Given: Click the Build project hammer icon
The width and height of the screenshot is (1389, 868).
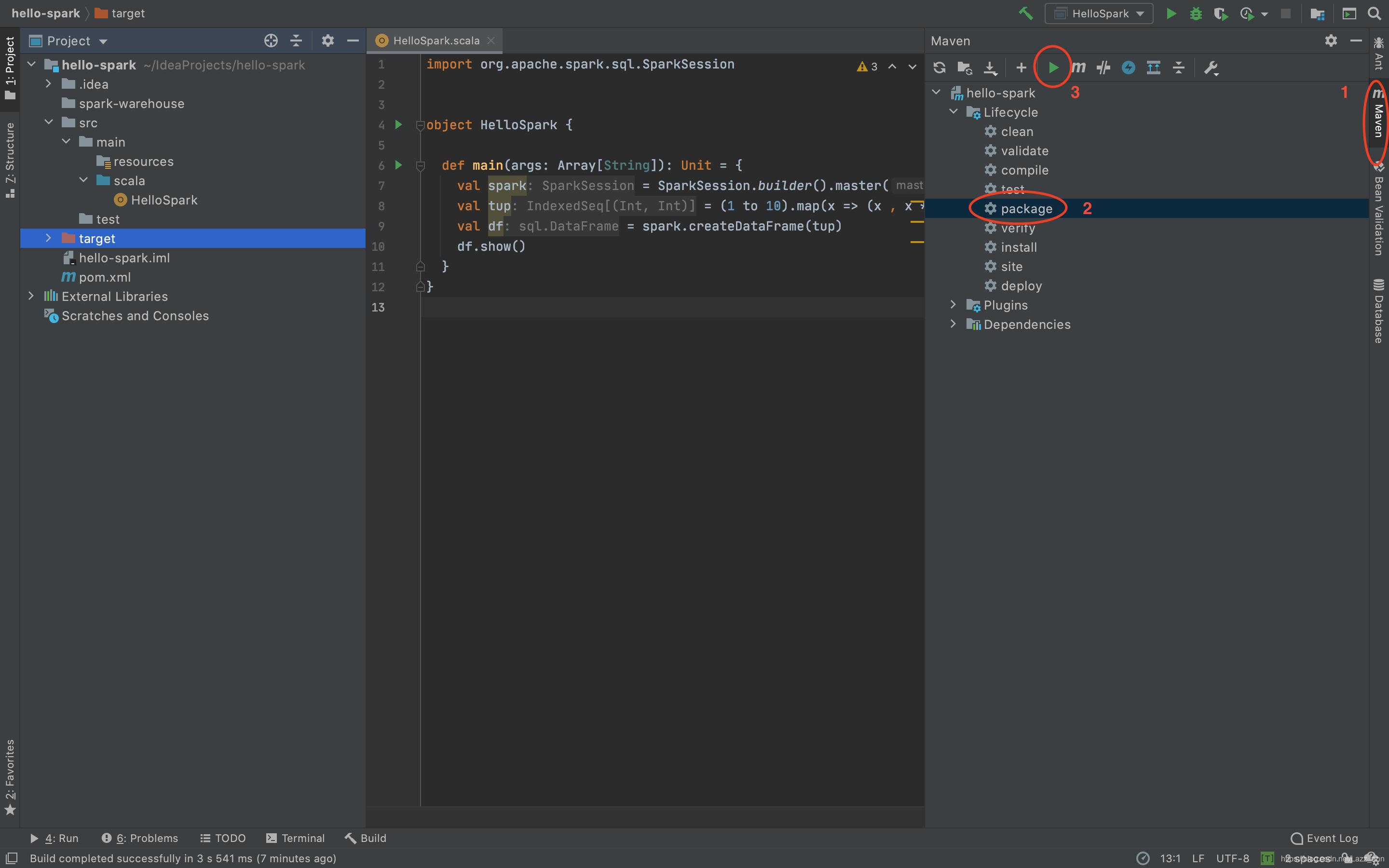Looking at the screenshot, I should tap(1026, 13).
